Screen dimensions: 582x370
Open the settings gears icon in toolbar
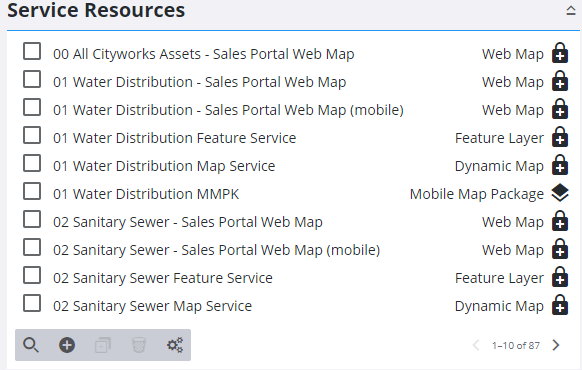(175, 345)
